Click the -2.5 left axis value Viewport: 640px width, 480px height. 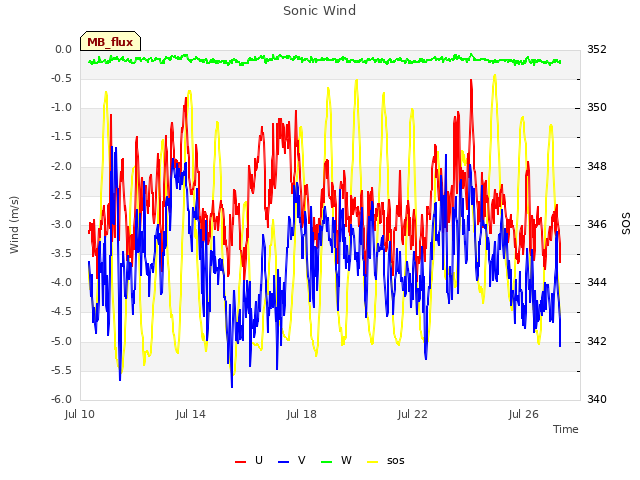tap(61, 195)
